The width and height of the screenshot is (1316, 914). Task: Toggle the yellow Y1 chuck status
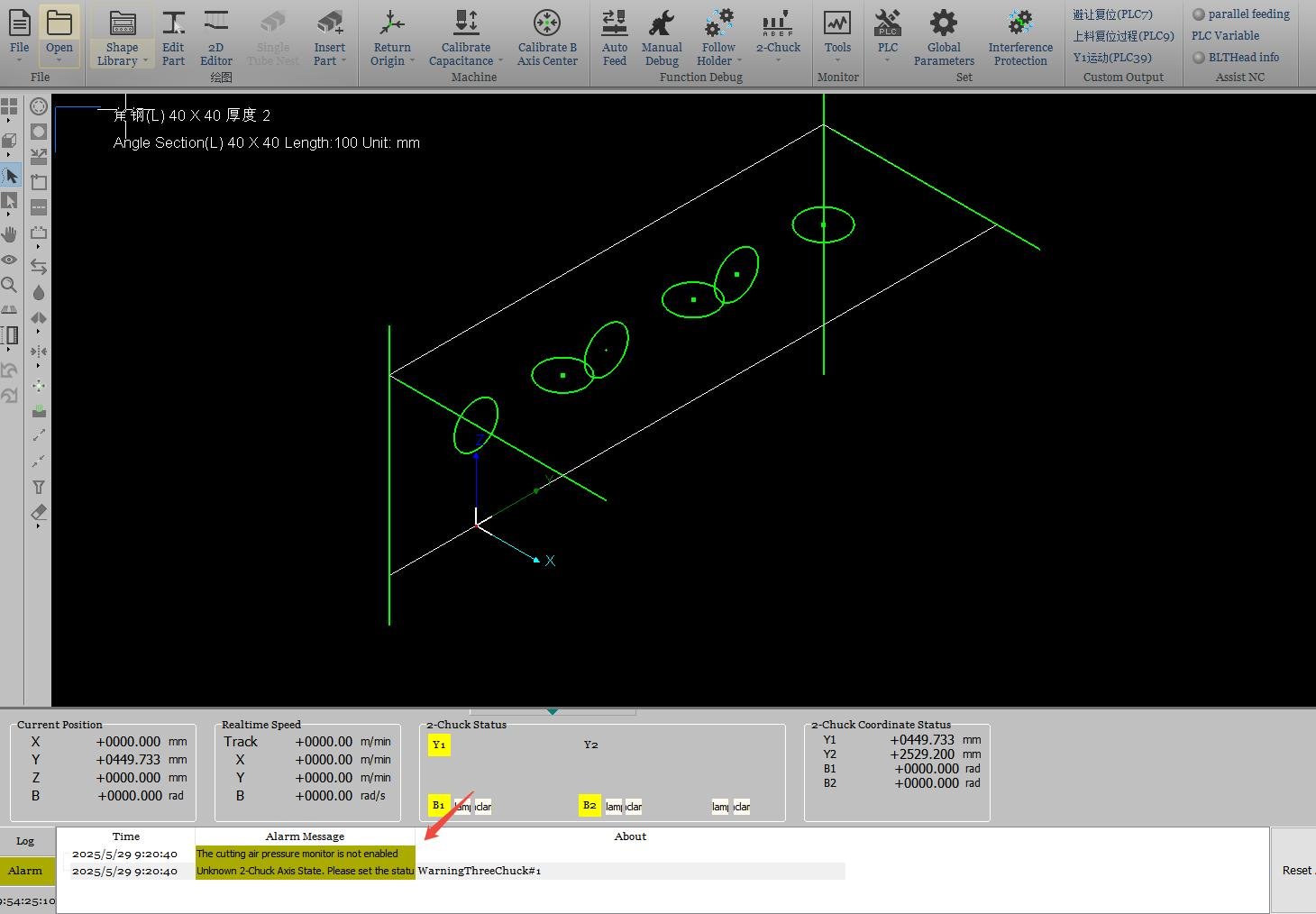(x=439, y=745)
